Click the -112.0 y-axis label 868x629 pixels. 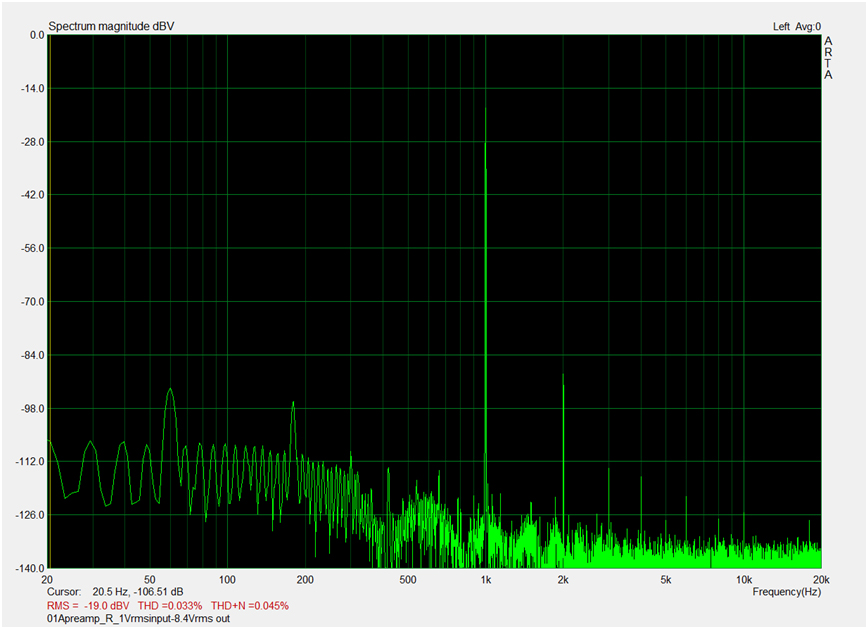tap(28, 462)
